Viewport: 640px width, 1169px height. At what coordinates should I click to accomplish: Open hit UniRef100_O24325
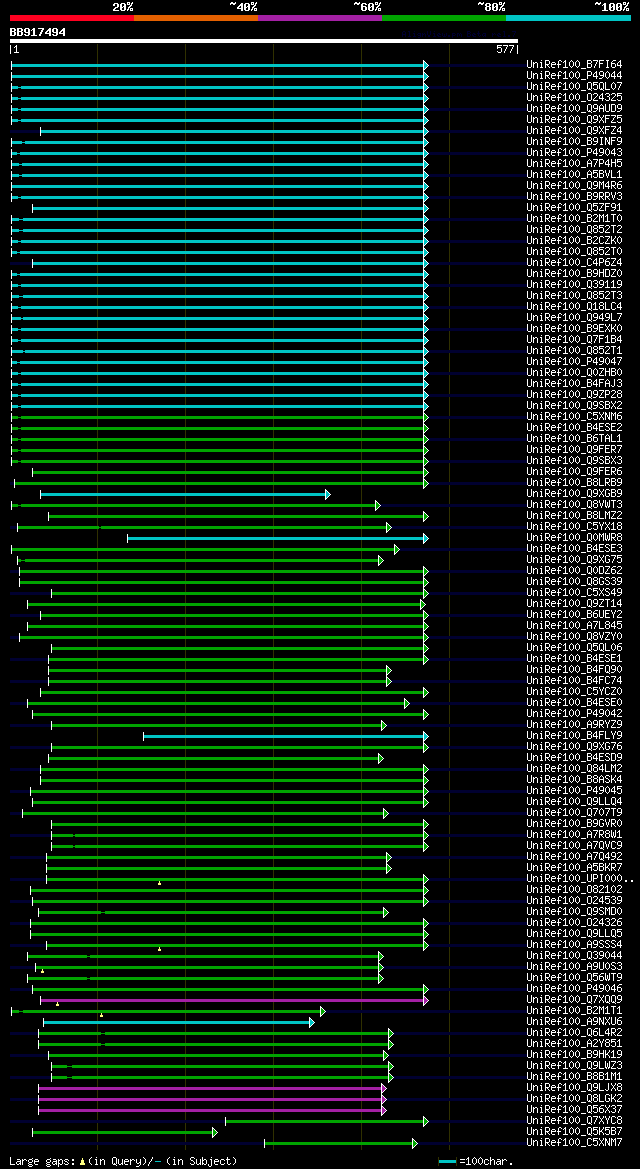point(574,98)
